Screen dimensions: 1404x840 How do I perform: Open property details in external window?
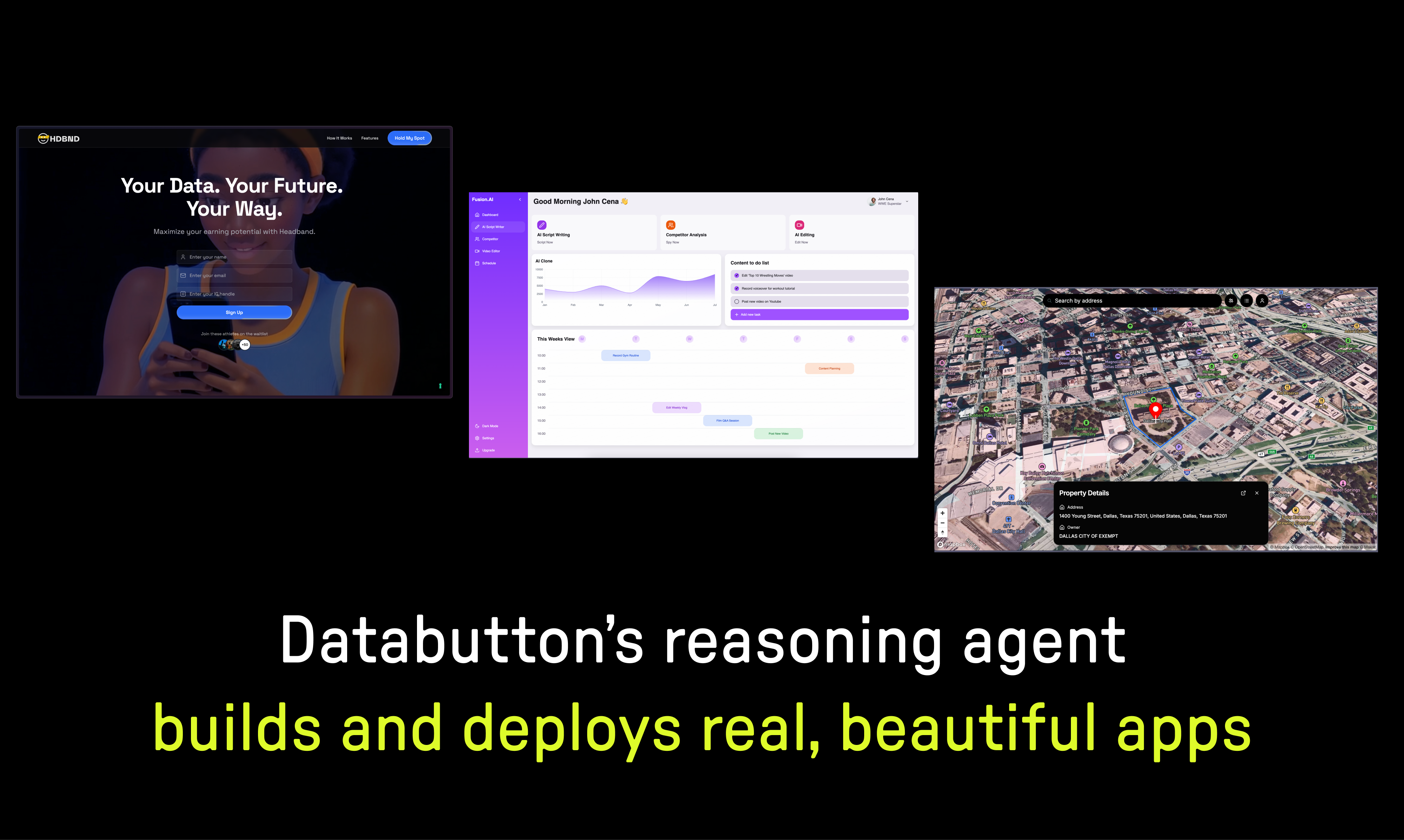click(x=1243, y=493)
